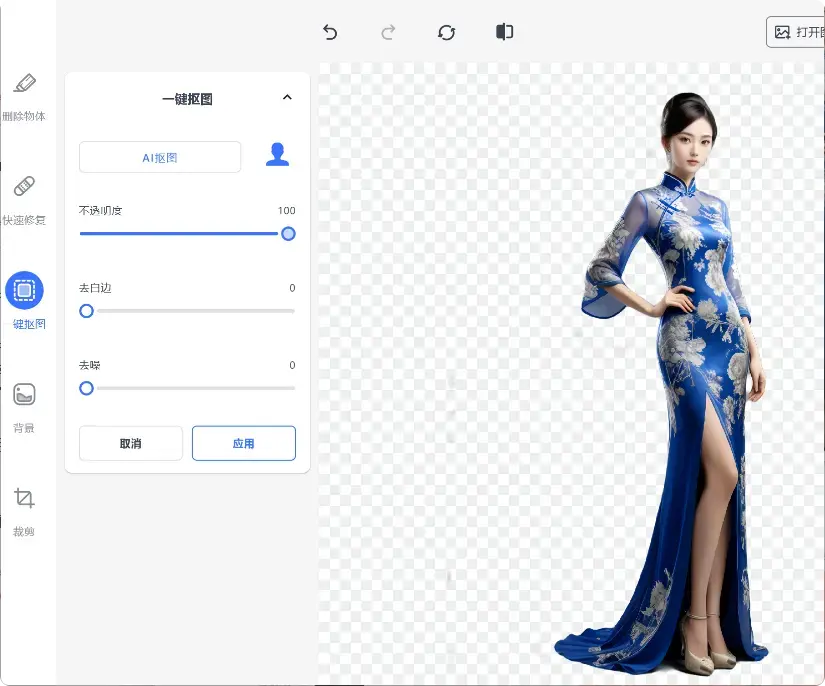
Task: Click the 去白边 slider handle
Action: (x=87, y=311)
